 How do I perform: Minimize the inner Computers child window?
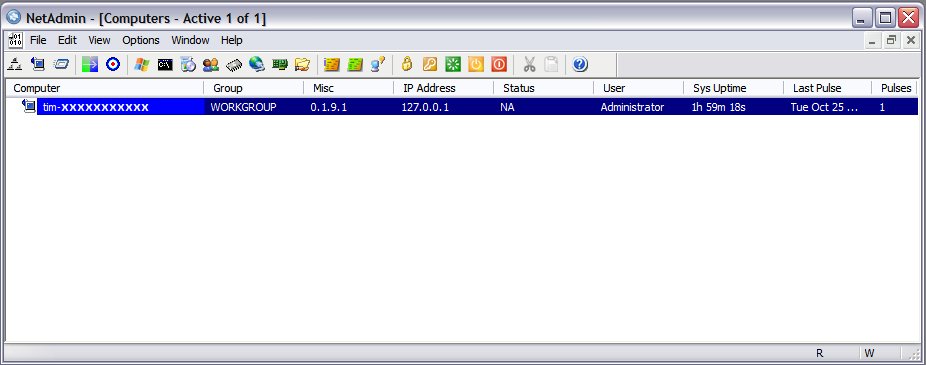pos(873,40)
